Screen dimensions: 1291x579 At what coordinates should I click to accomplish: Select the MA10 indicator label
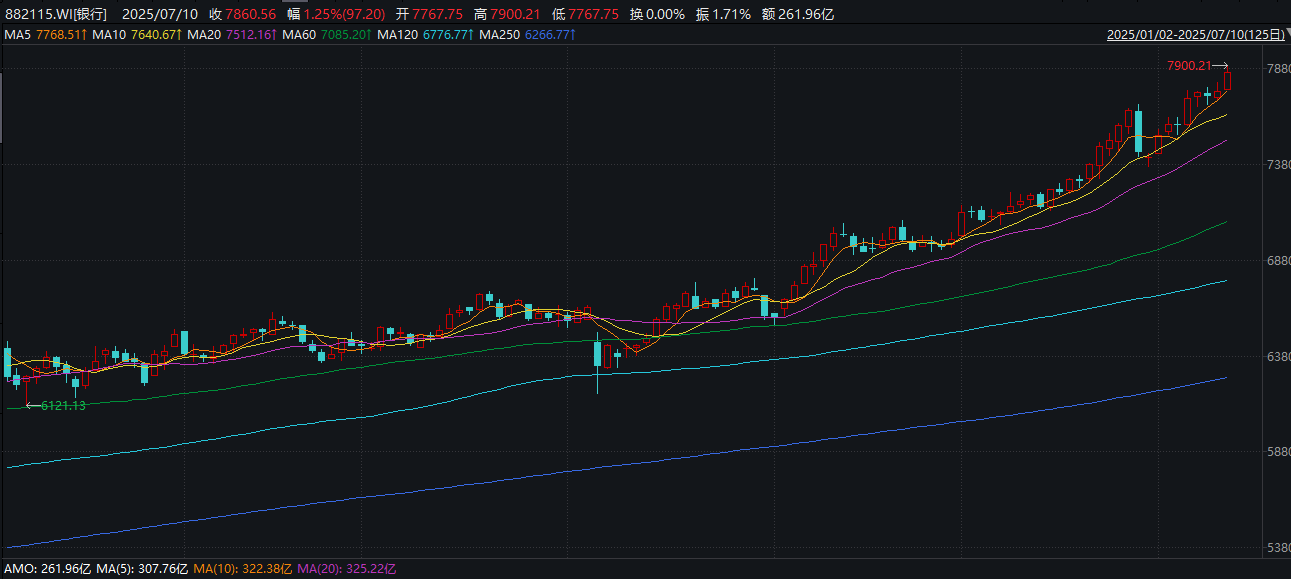point(108,35)
